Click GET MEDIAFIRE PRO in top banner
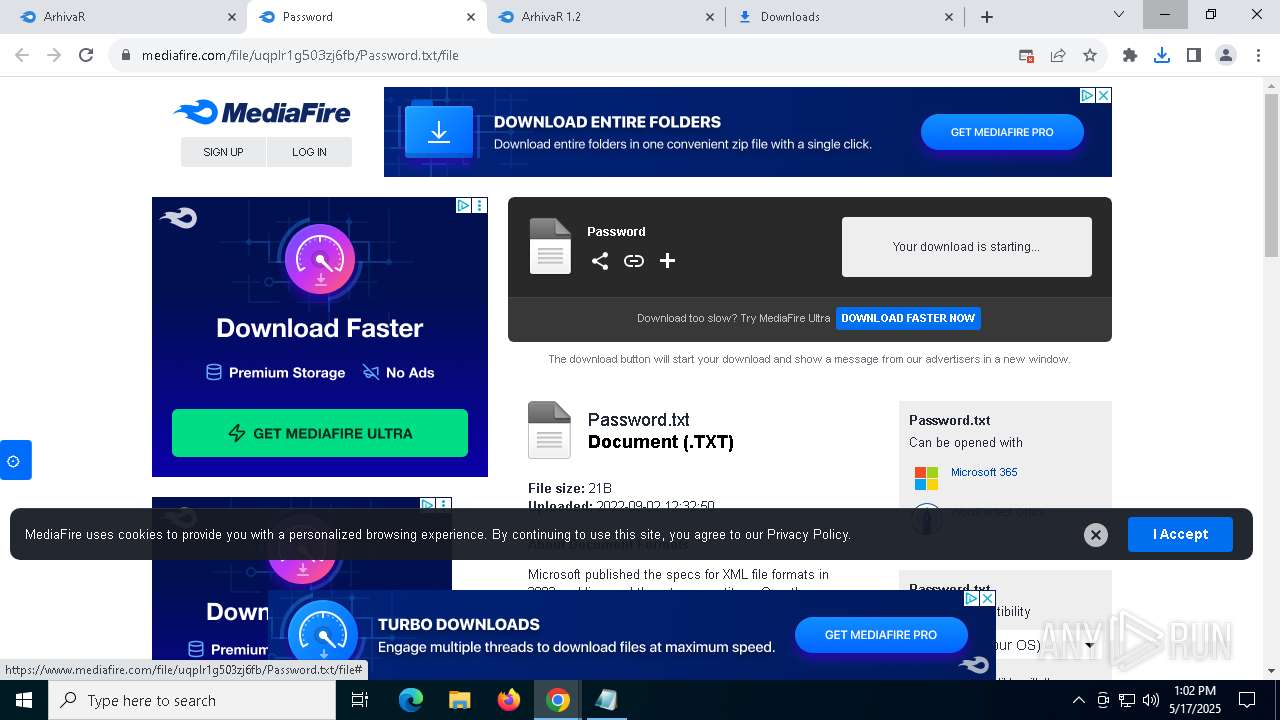This screenshot has height=720, width=1280. pyautogui.click(x=1002, y=132)
